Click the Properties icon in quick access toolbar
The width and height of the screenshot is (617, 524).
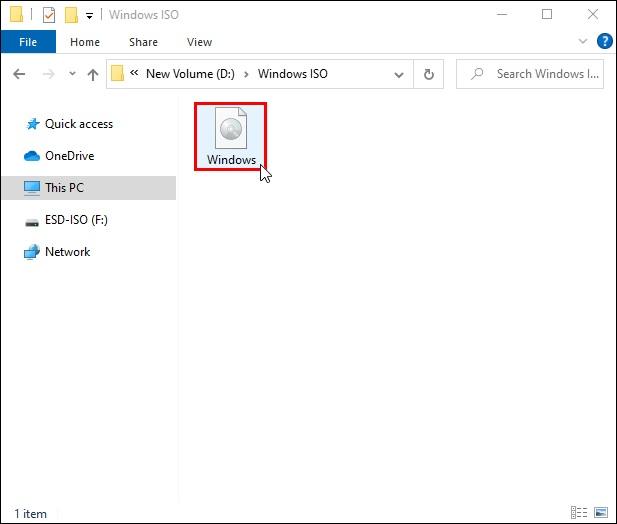(49, 15)
